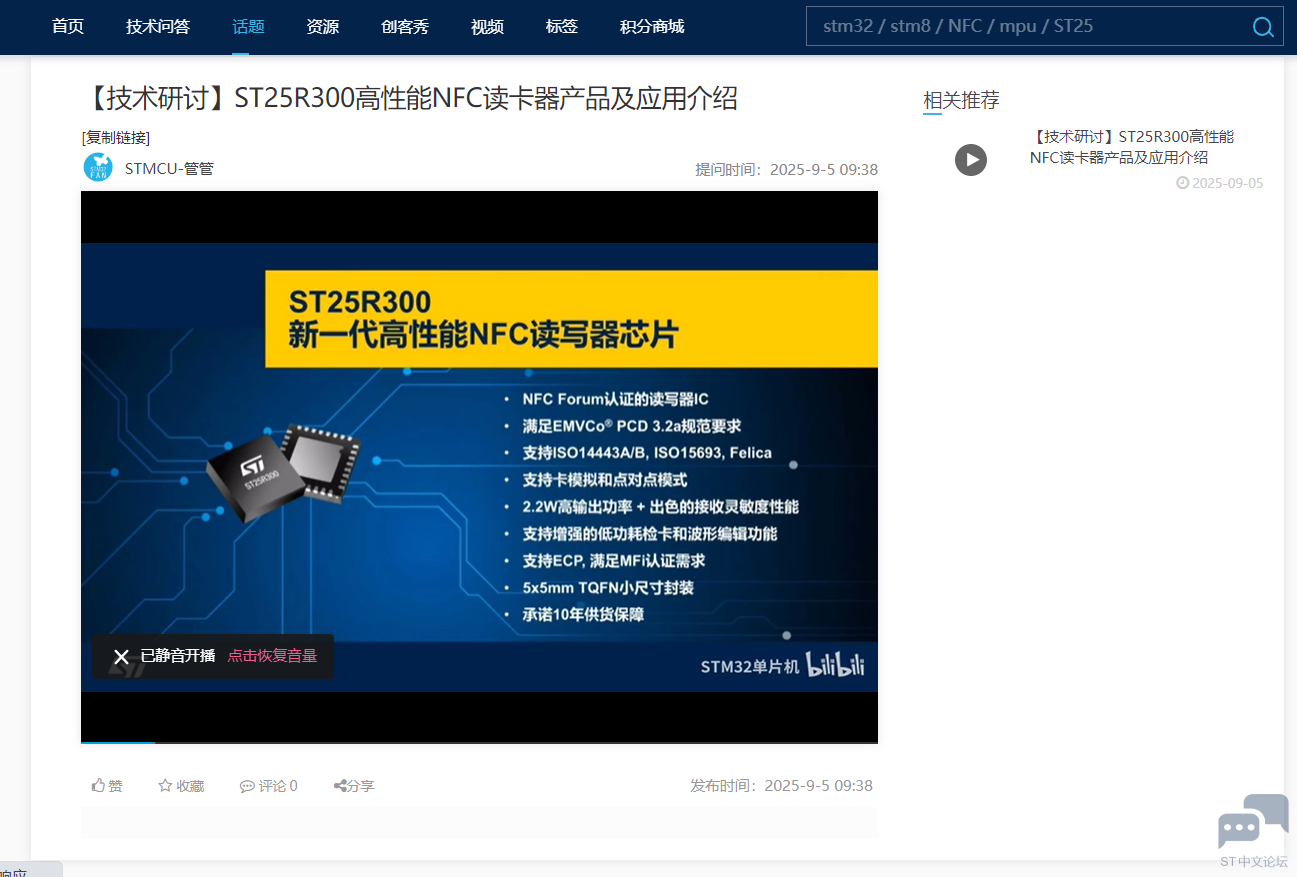Image resolution: width=1297 pixels, height=877 pixels.
Task: Like the post with 赞
Action: click(107, 786)
